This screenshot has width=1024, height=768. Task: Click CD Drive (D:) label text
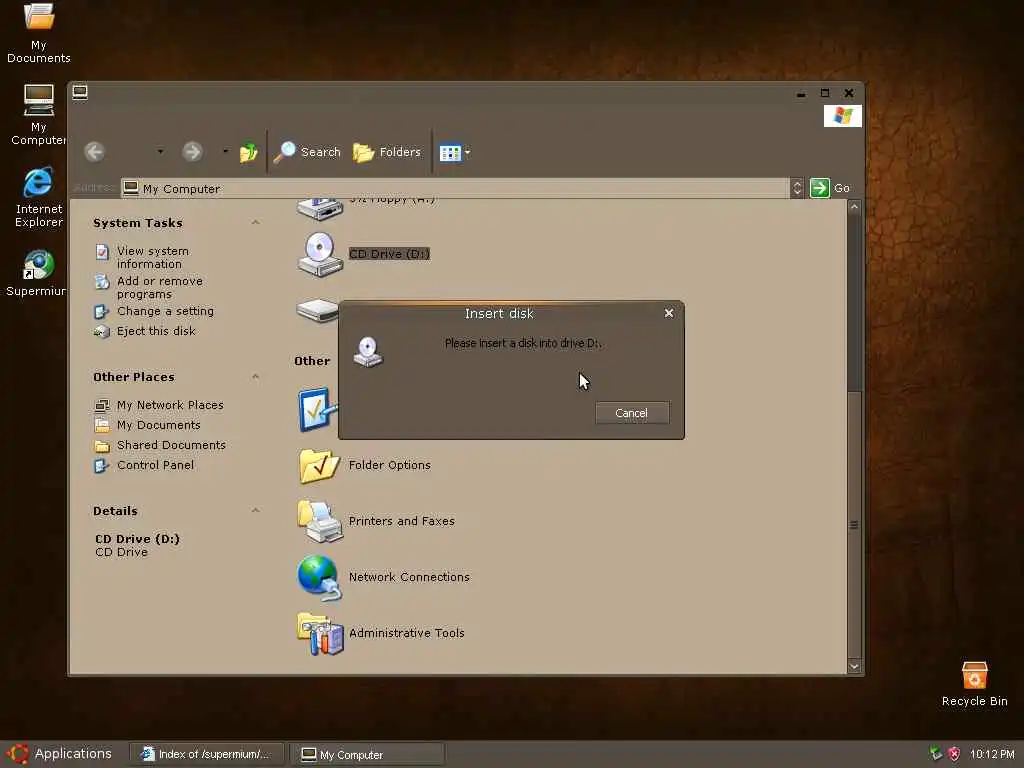389,254
